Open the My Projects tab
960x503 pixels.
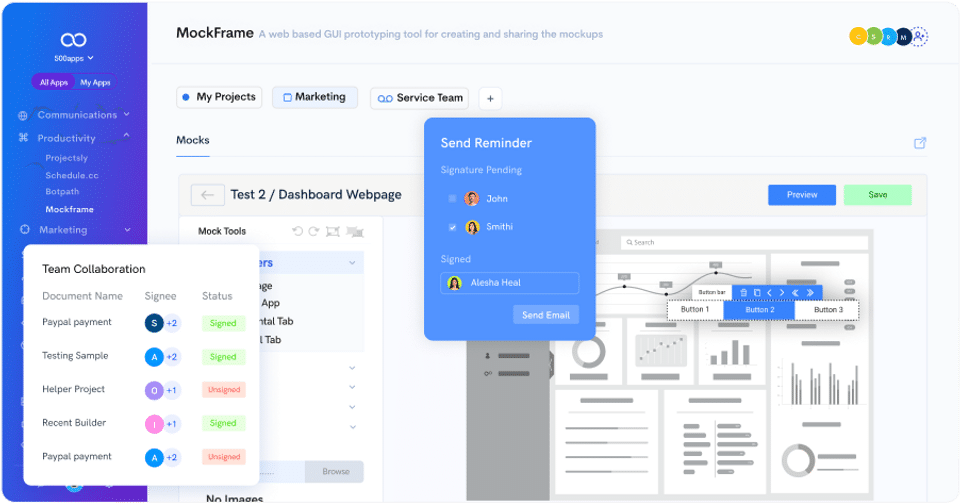click(x=219, y=97)
